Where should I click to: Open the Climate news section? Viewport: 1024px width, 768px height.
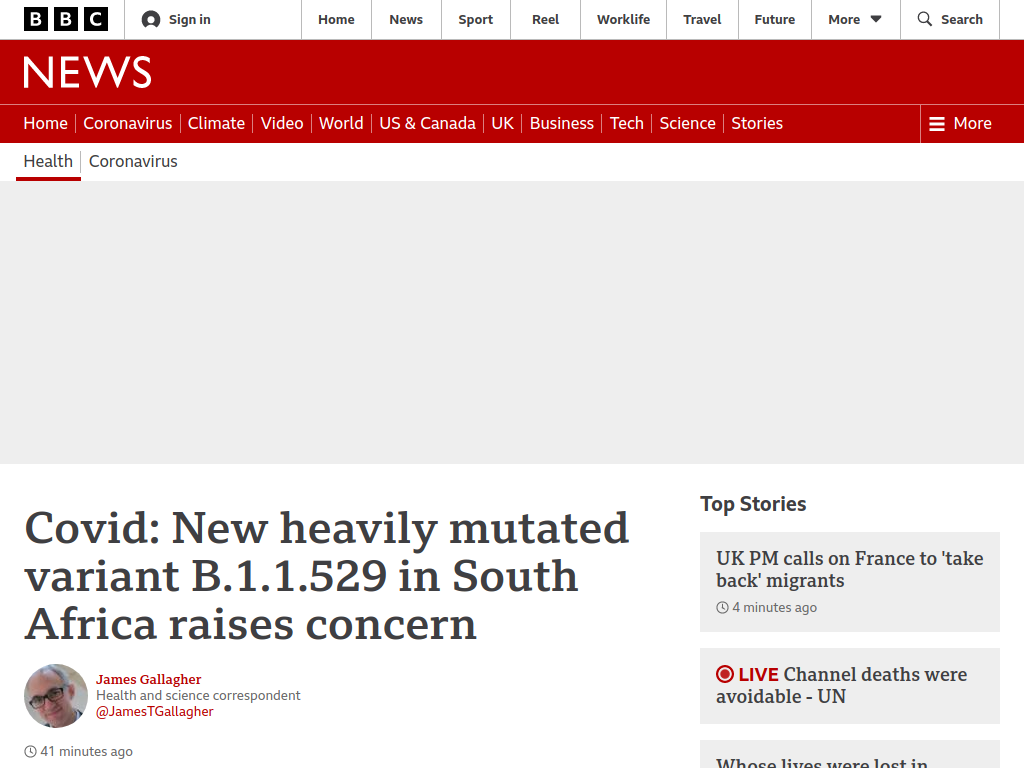[216, 123]
